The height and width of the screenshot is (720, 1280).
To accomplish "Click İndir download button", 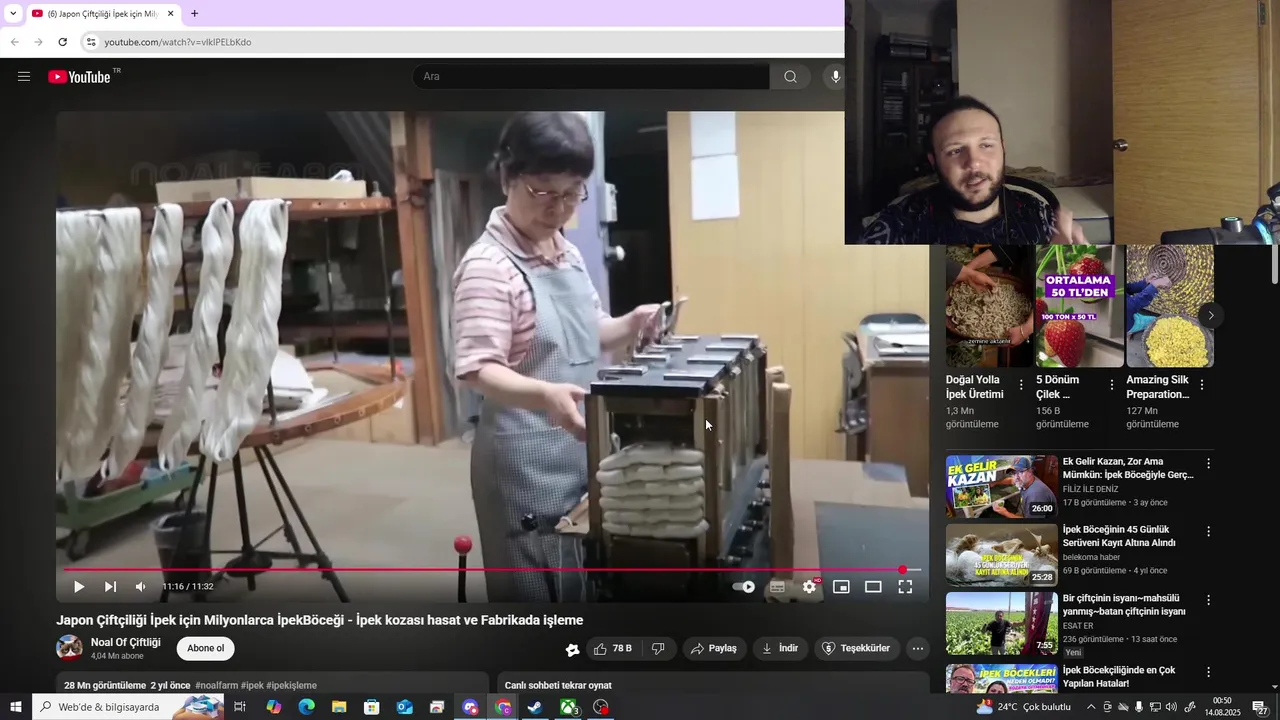I will (x=780, y=649).
